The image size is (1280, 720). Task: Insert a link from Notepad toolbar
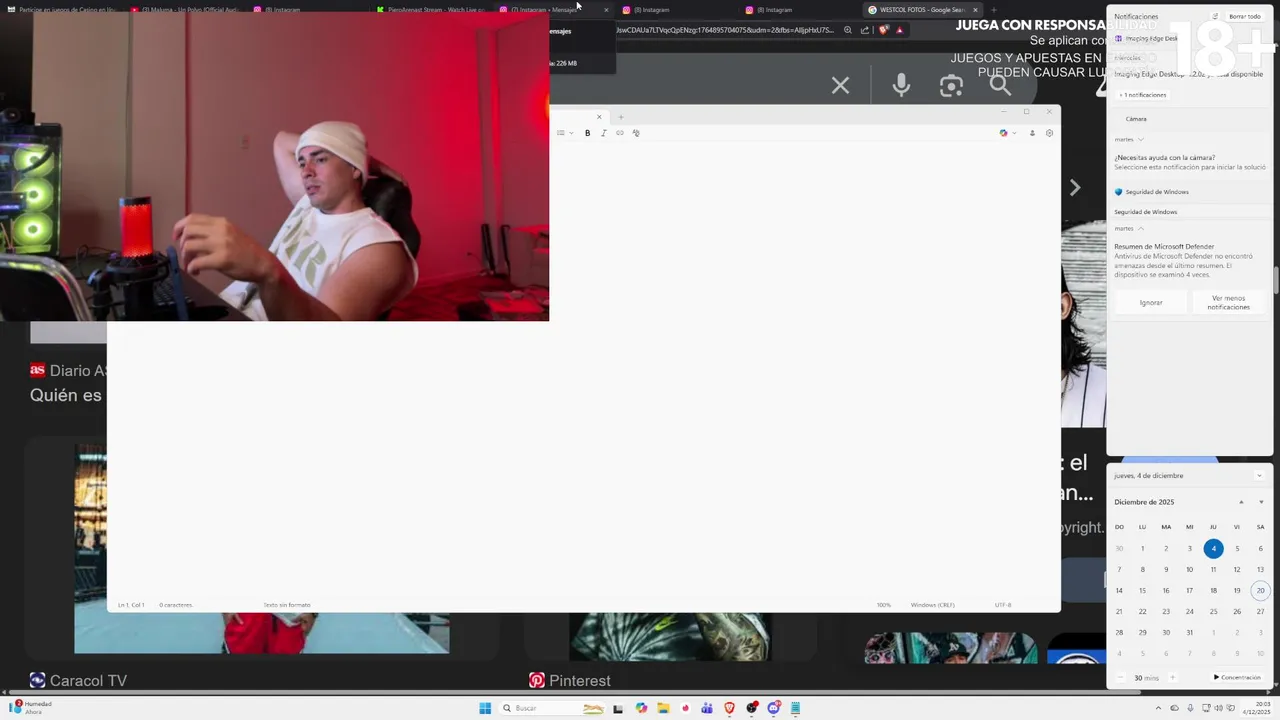point(619,133)
